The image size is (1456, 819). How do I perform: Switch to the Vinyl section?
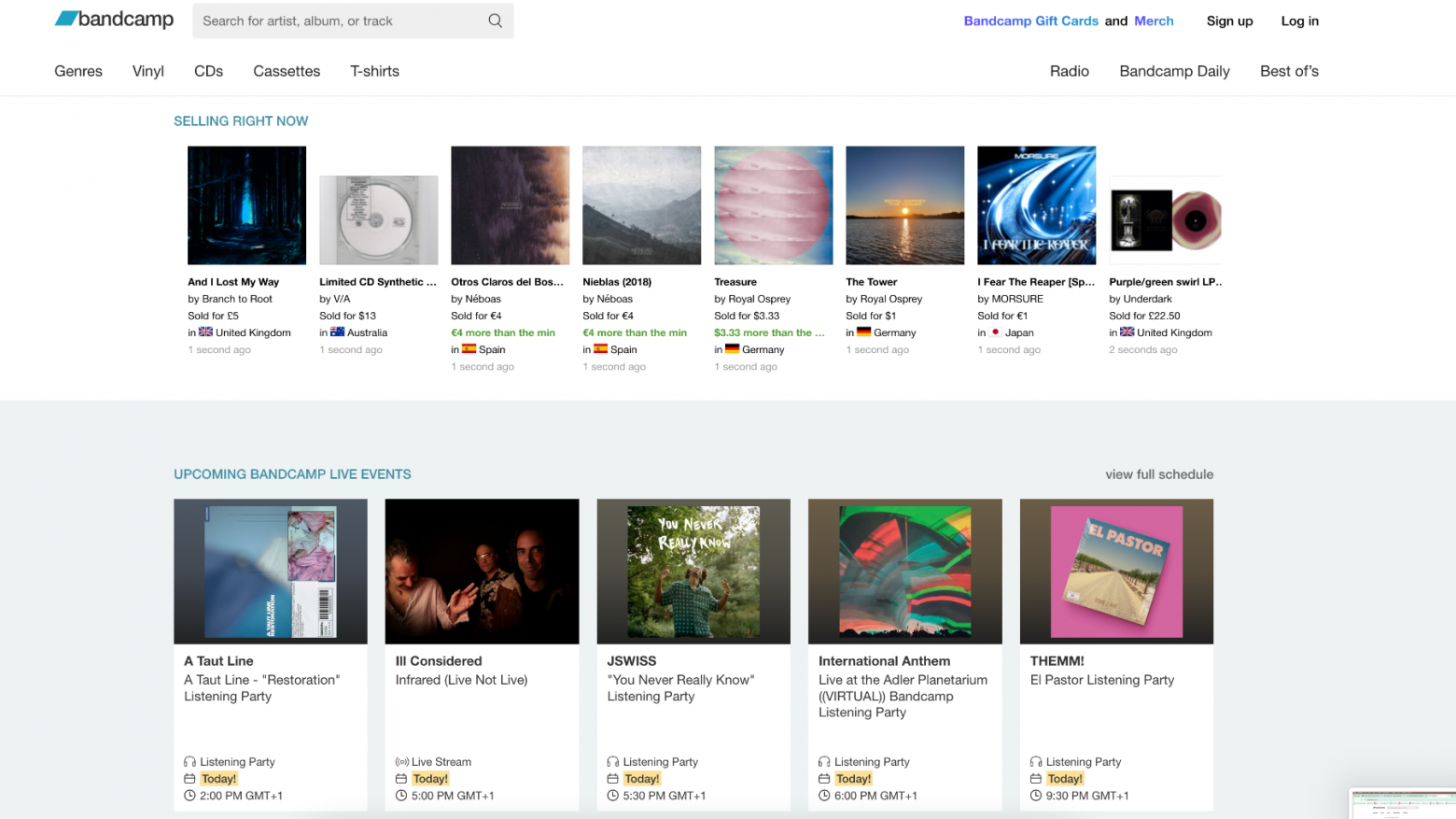click(x=147, y=71)
